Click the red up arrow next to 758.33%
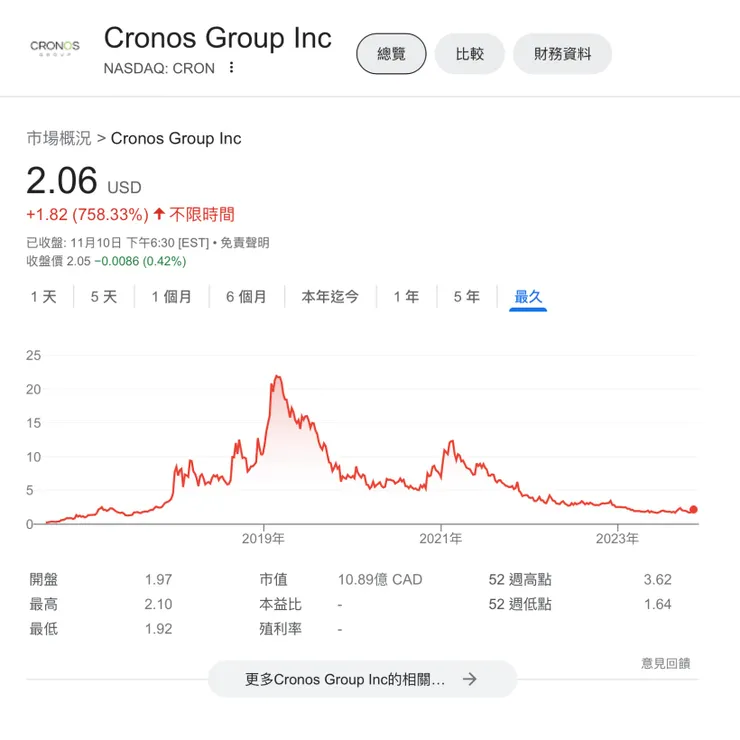This screenshot has height=740, width=740. [159, 213]
